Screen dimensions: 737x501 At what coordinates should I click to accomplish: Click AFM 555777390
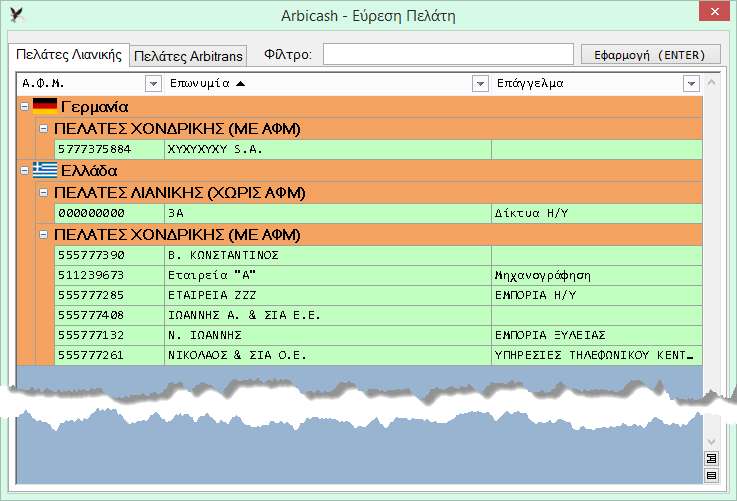point(109,255)
